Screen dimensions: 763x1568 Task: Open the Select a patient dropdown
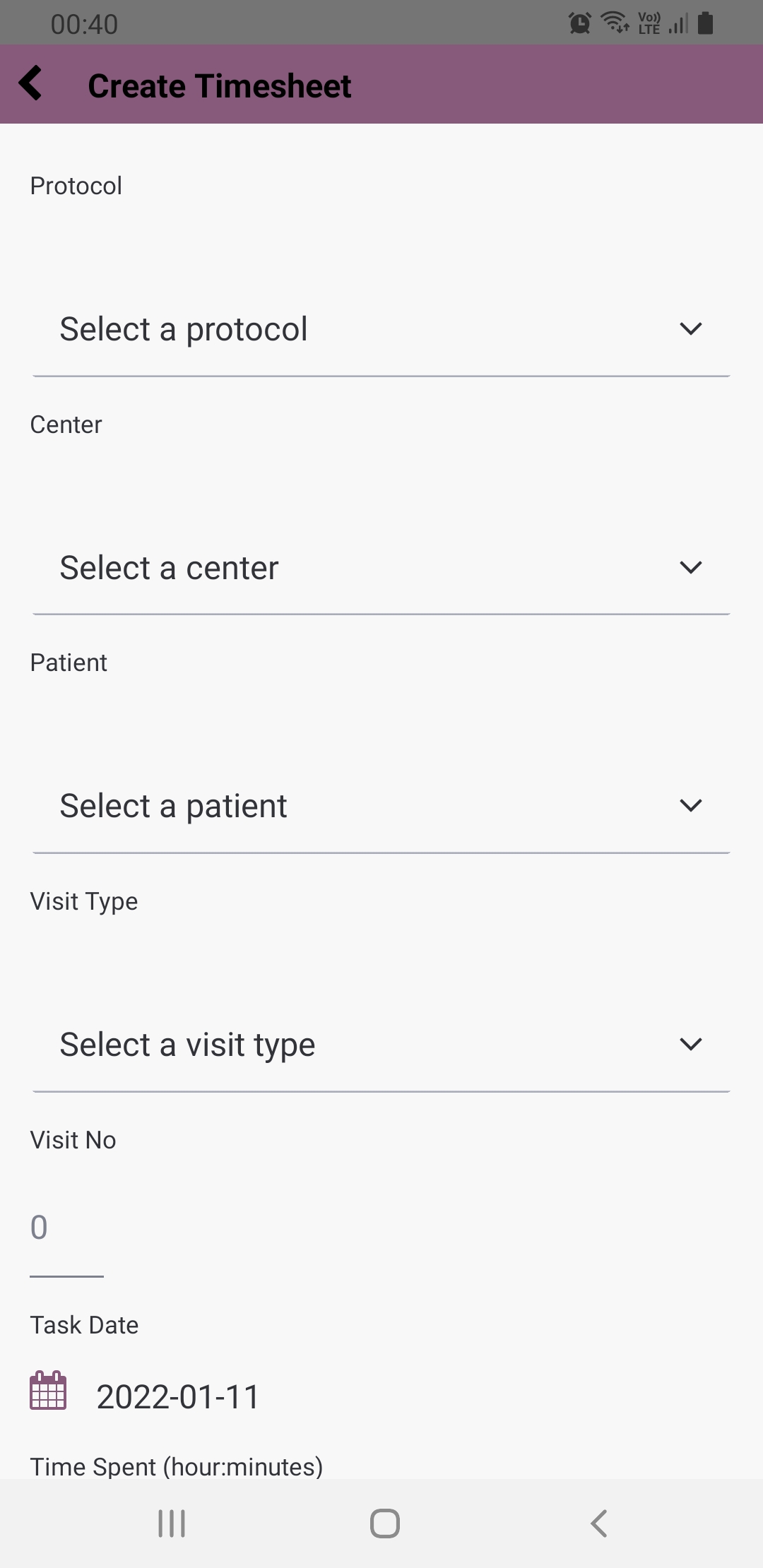[353, 806]
